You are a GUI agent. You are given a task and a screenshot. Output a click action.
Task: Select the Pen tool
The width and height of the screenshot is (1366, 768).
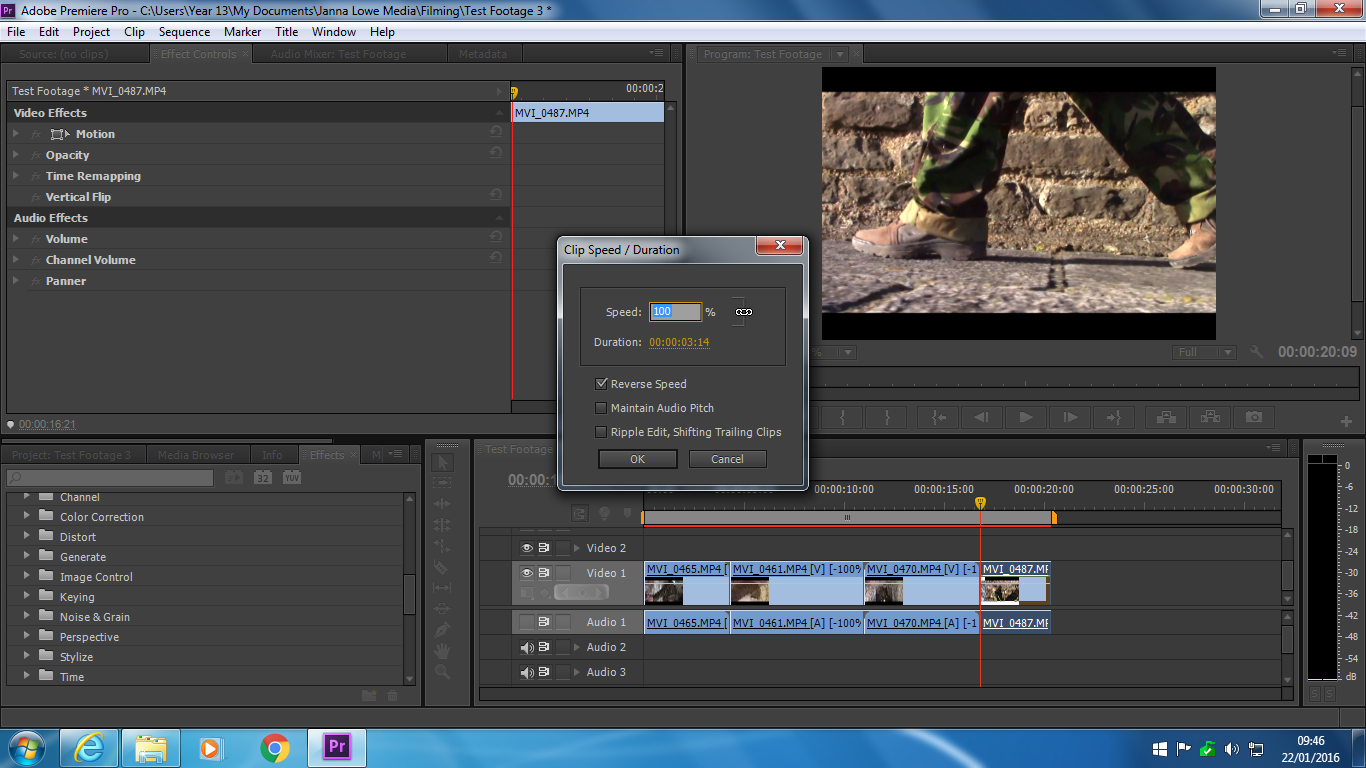click(x=443, y=630)
